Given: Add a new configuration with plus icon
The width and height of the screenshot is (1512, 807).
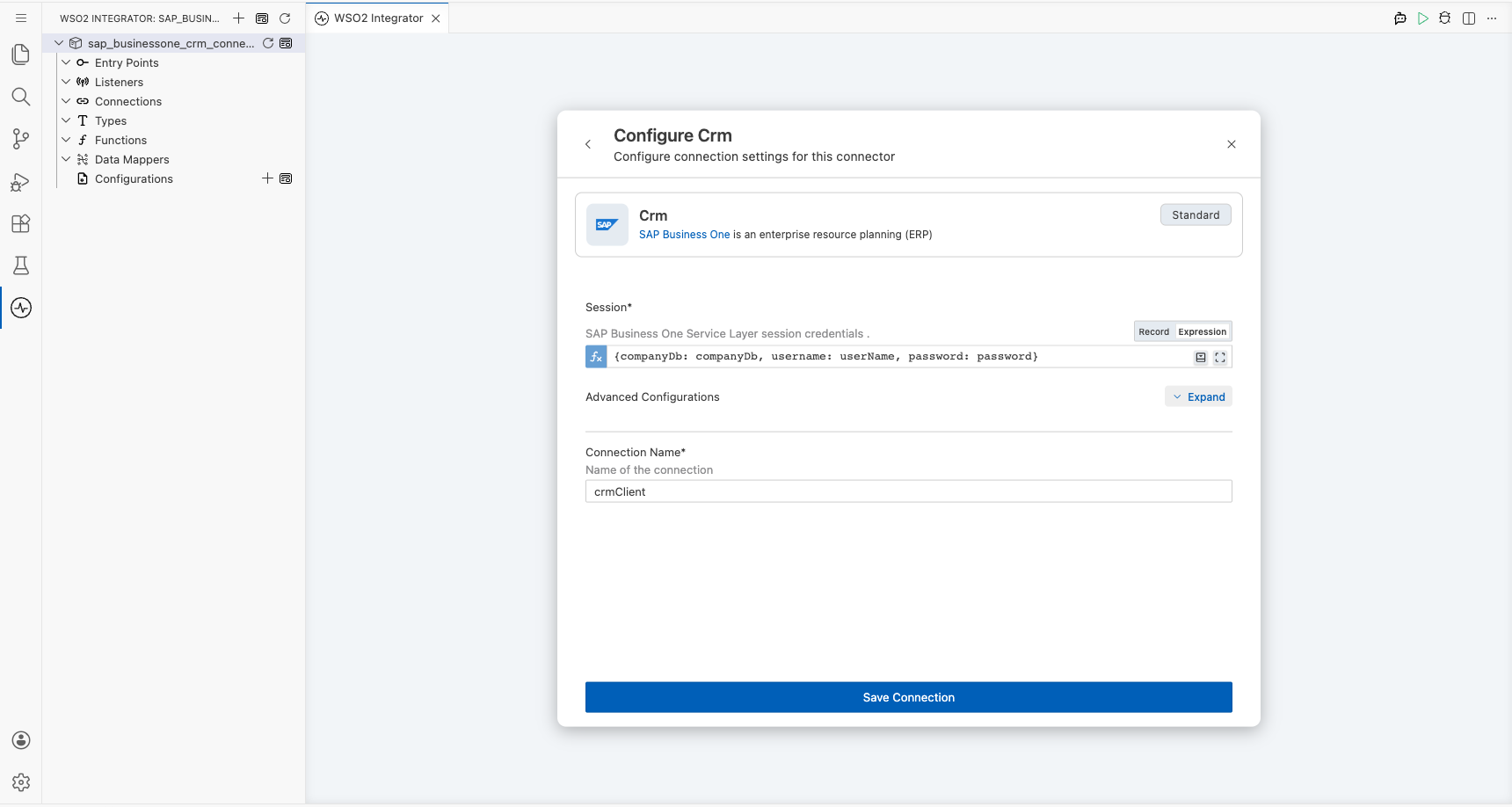Looking at the screenshot, I should coord(268,178).
